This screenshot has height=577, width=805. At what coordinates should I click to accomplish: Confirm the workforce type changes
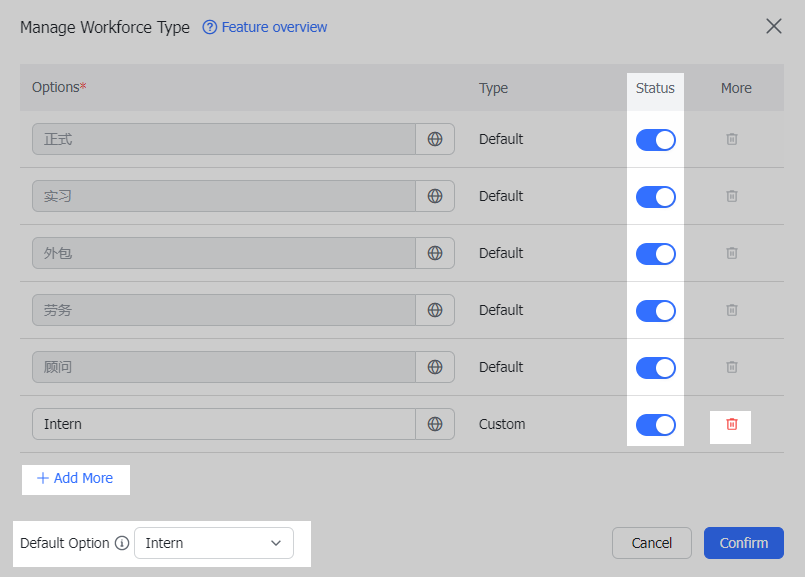tap(743, 543)
